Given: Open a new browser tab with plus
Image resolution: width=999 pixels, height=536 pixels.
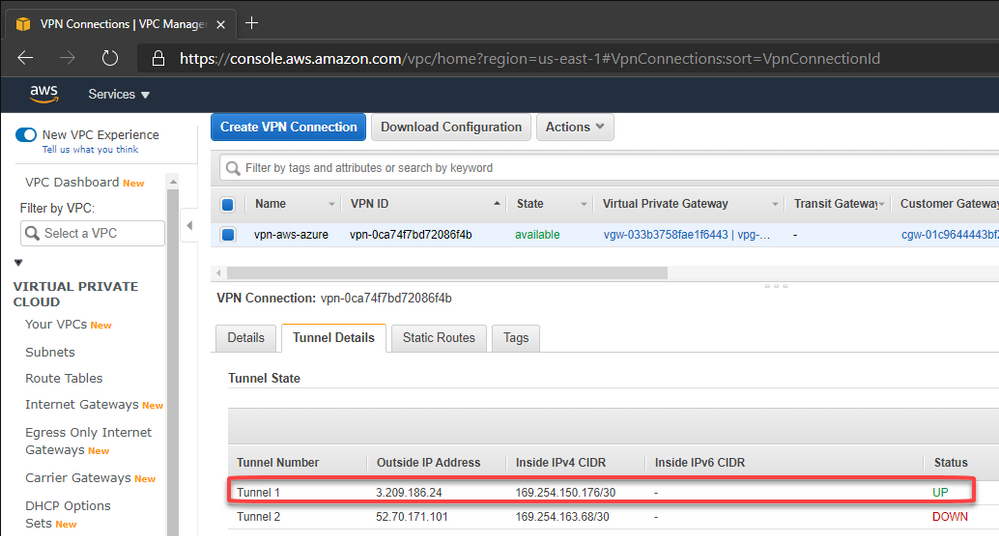Looking at the screenshot, I should pyautogui.click(x=252, y=24).
